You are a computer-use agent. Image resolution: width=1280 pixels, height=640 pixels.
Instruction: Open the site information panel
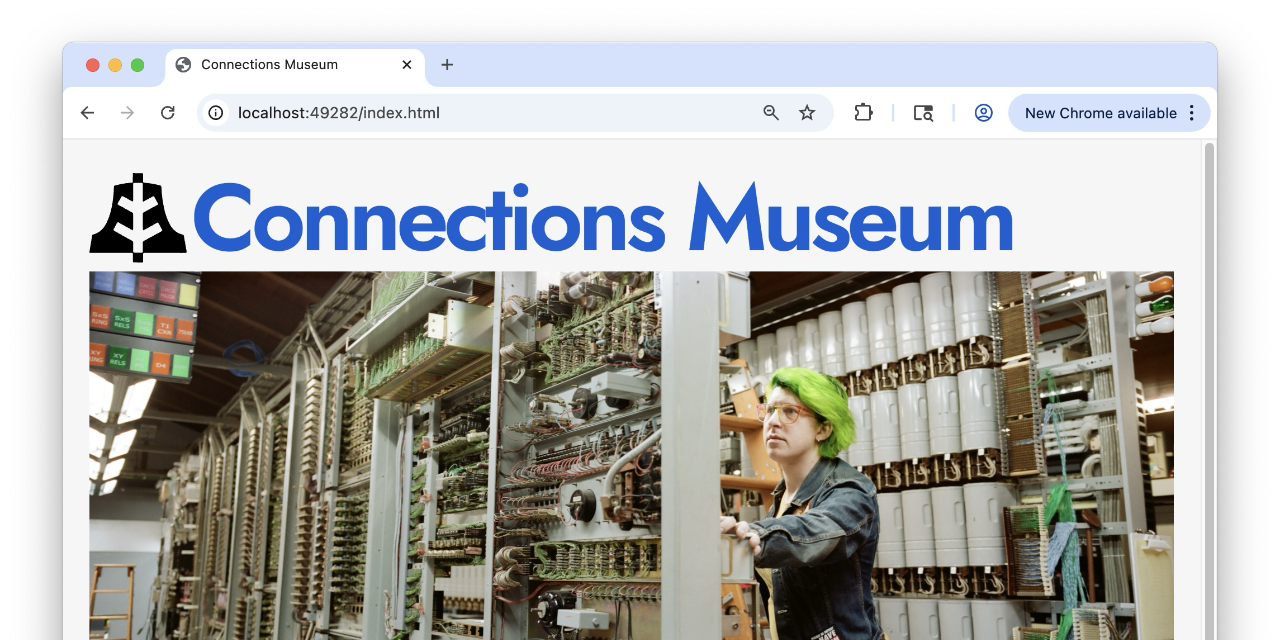click(215, 112)
